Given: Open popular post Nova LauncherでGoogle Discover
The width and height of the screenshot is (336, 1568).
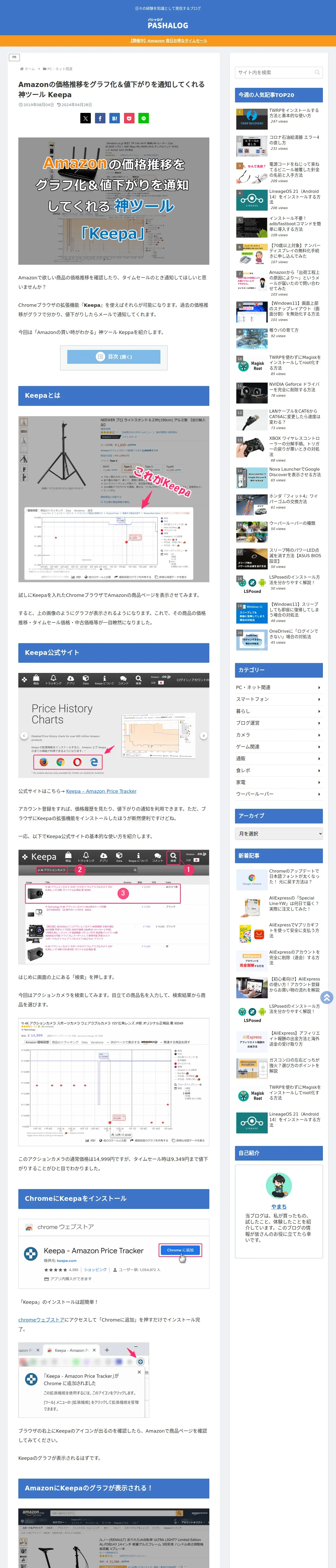Looking at the screenshot, I should click(279, 477).
